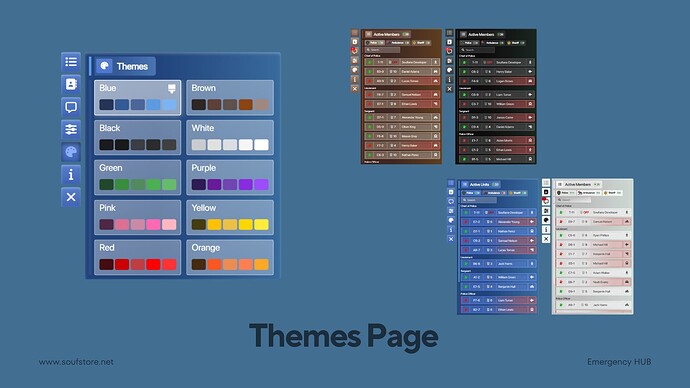The image size is (690, 388).
Task: Select the Brown theme card
Action: (x=230, y=98)
